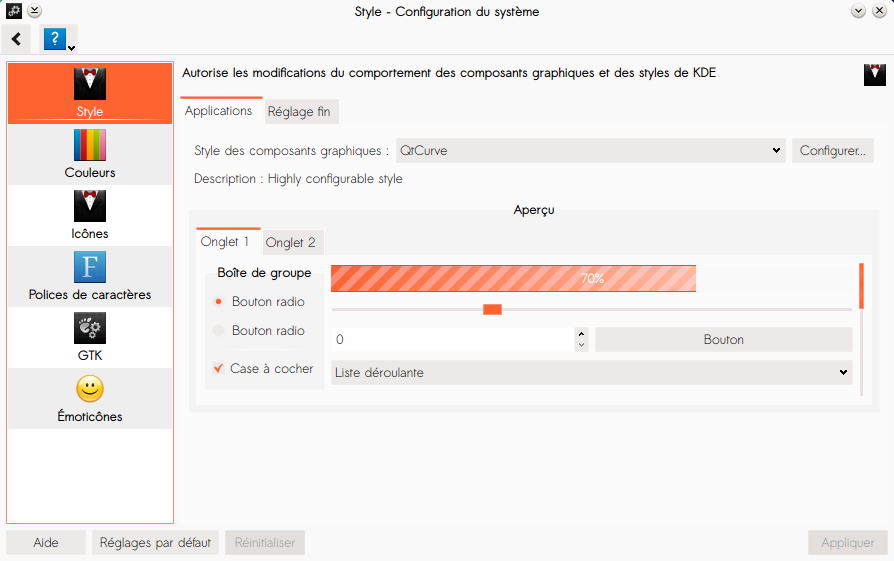Open the QtCurve widget style dropdown

[x=590, y=151]
